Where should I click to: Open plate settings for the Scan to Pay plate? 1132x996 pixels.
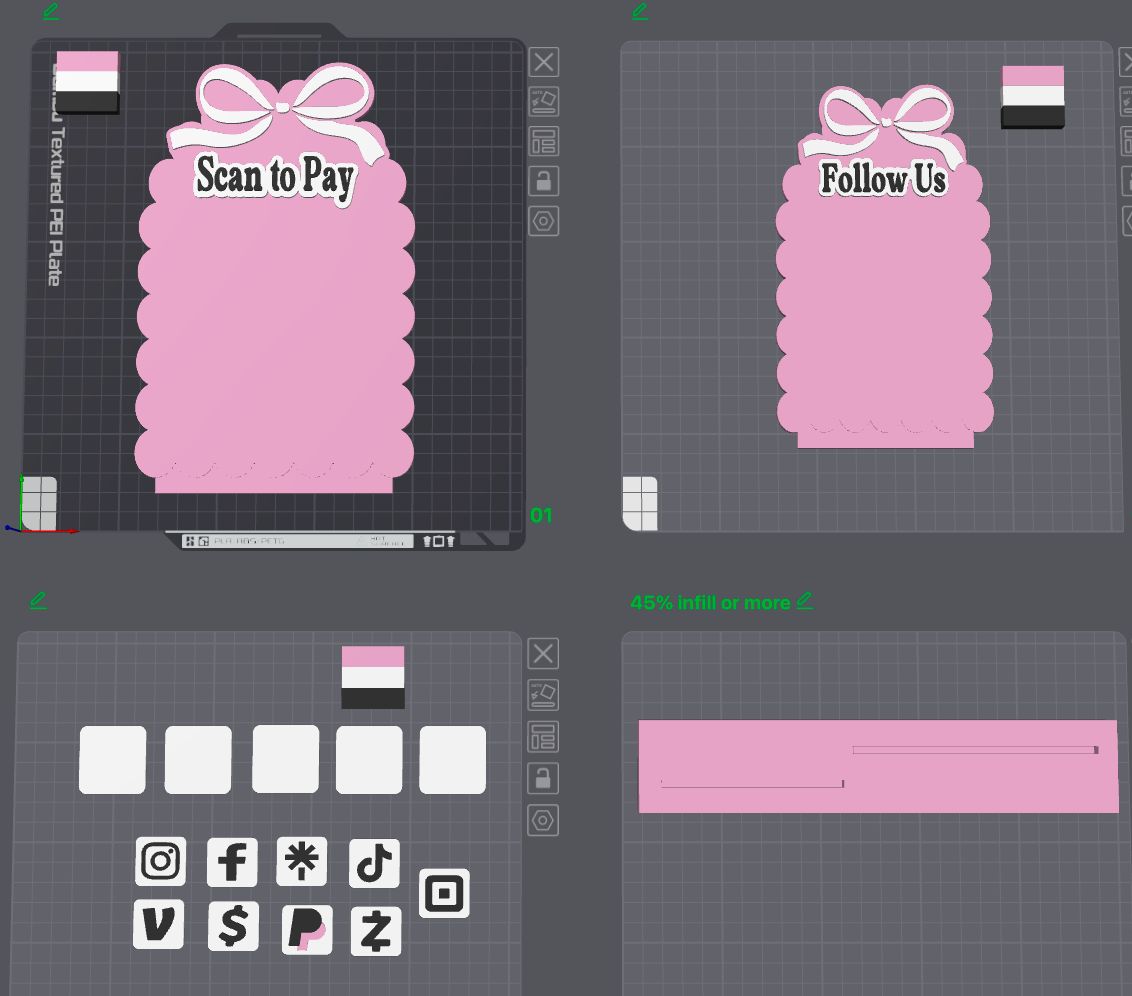pos(544,222)
